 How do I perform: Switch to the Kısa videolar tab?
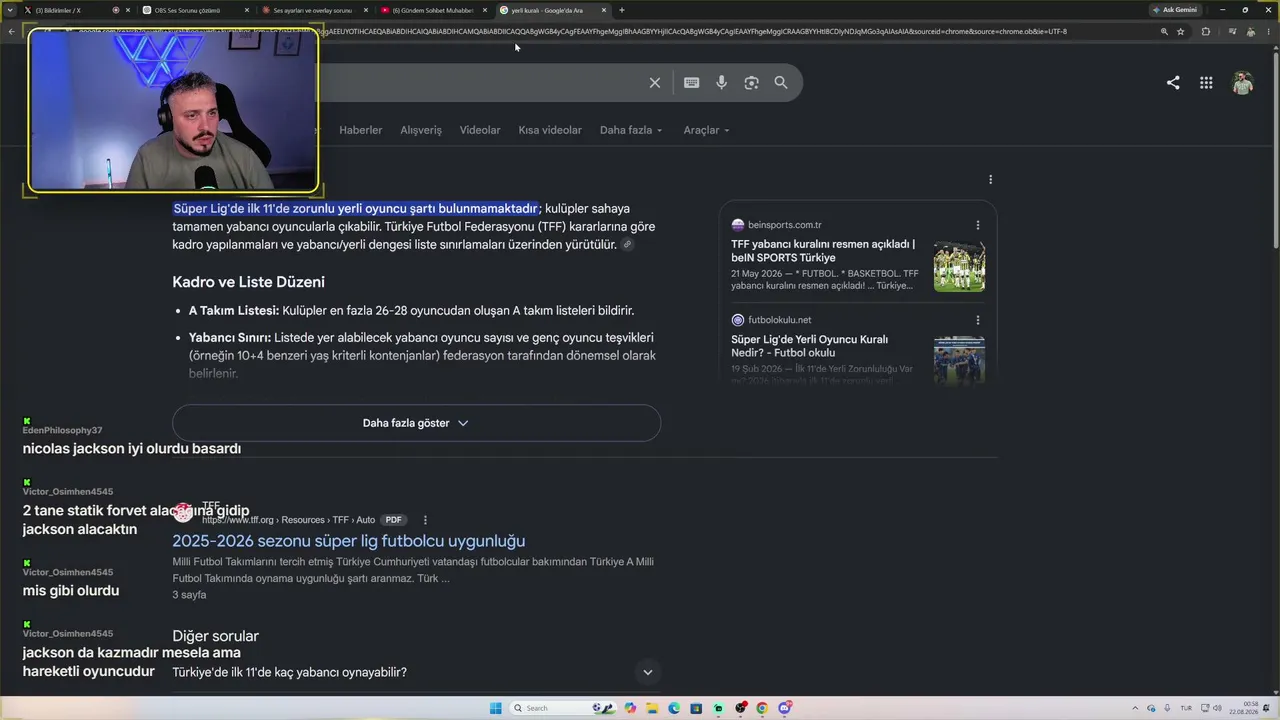pyautogui.click(x=550, y=130)
